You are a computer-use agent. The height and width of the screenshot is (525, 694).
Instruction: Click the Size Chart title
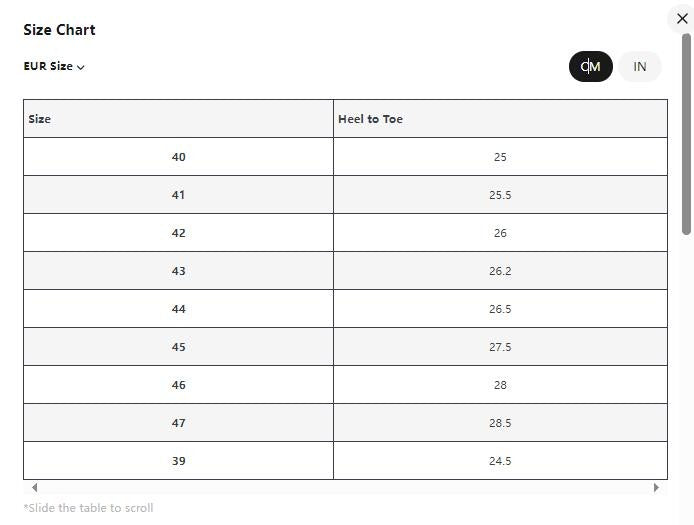59,30
